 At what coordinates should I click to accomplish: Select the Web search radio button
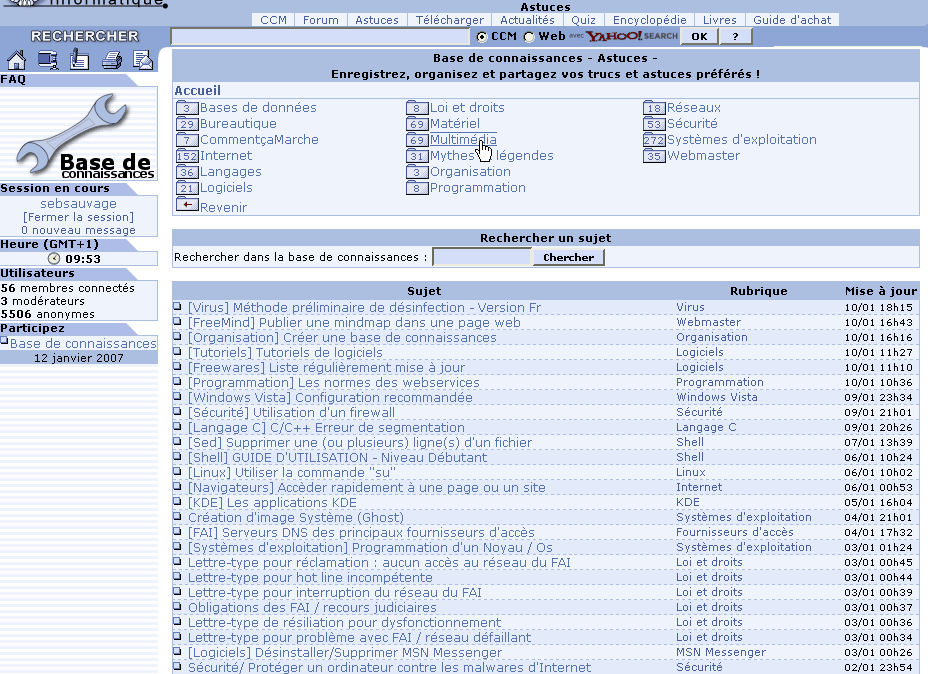click(x=529, y=37)
